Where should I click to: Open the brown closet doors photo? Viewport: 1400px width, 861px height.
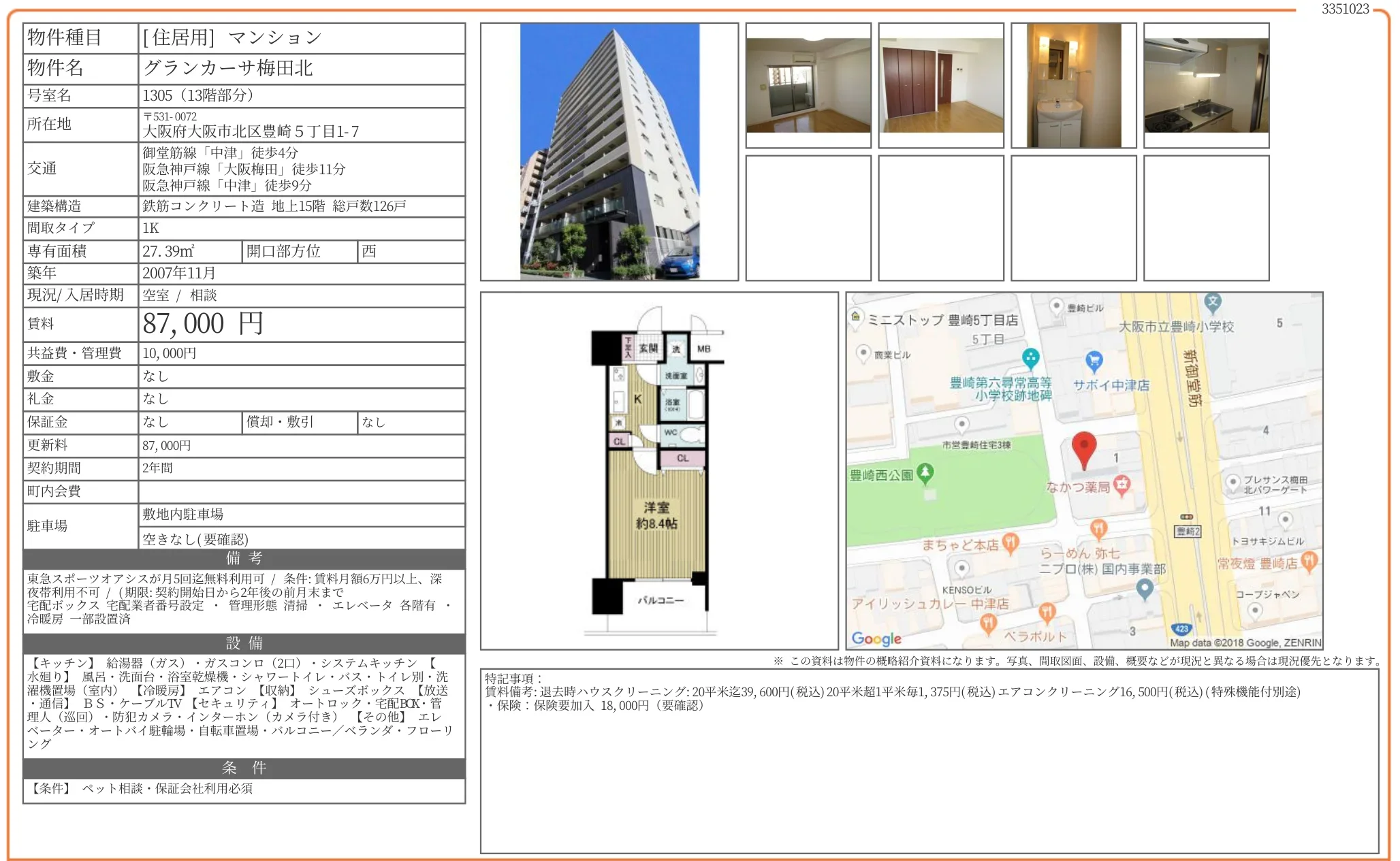click(941, 86)
